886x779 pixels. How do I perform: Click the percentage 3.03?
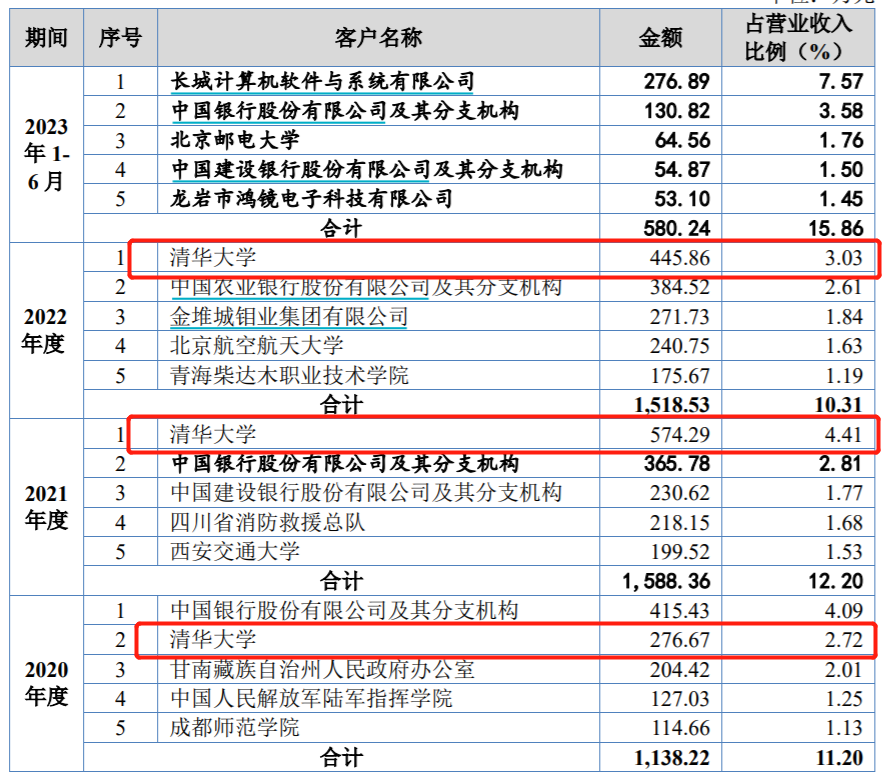pyautogui.click(x=843, y=258)
